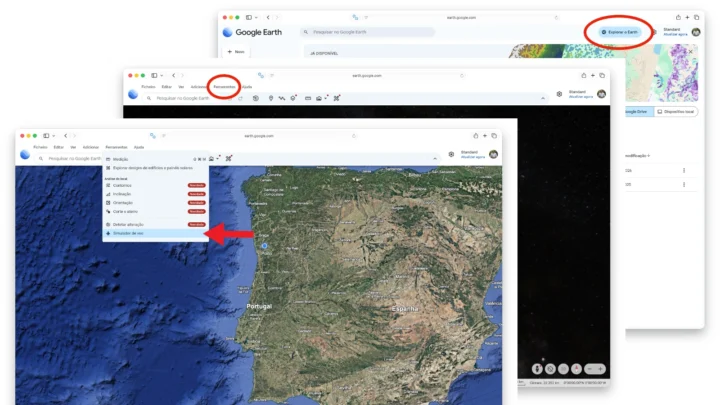Screen dimensions: 720x405
Task: Select Simulador de voo in Ferramentas menu
Action: [155, 233]
